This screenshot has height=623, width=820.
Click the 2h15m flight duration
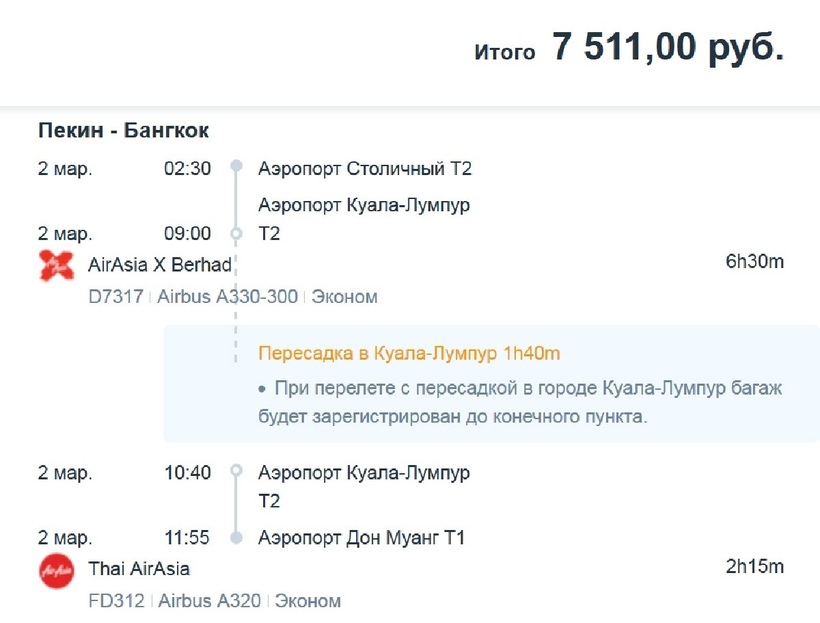(x=754, y=567)
